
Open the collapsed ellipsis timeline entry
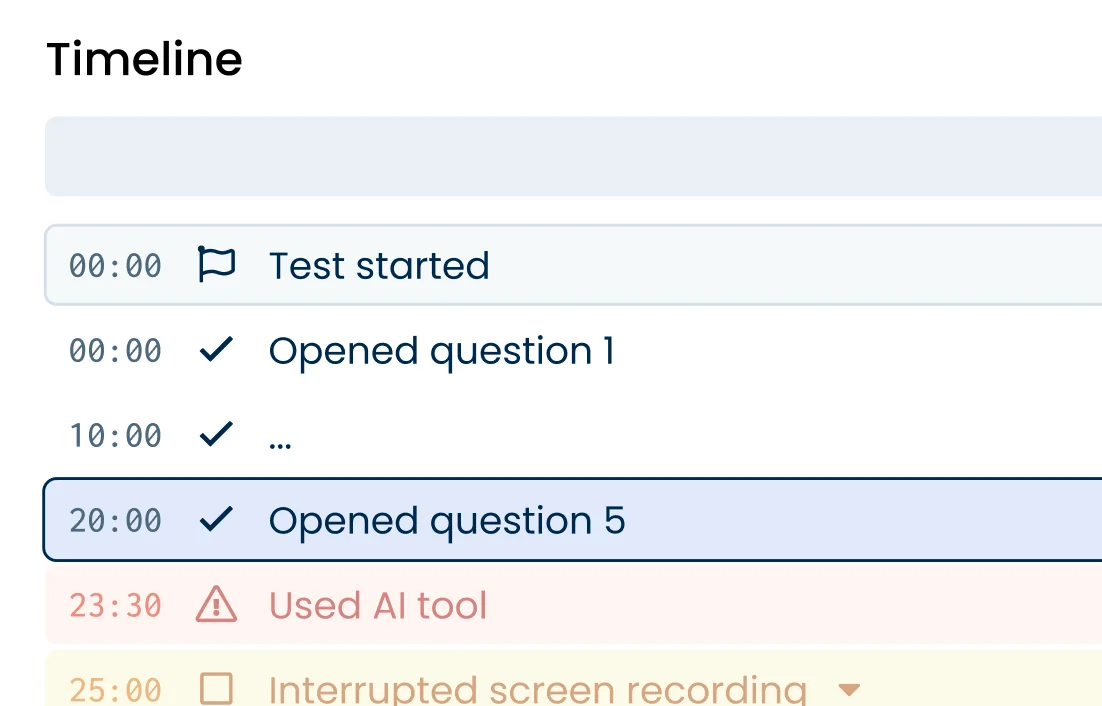(281, 437)
